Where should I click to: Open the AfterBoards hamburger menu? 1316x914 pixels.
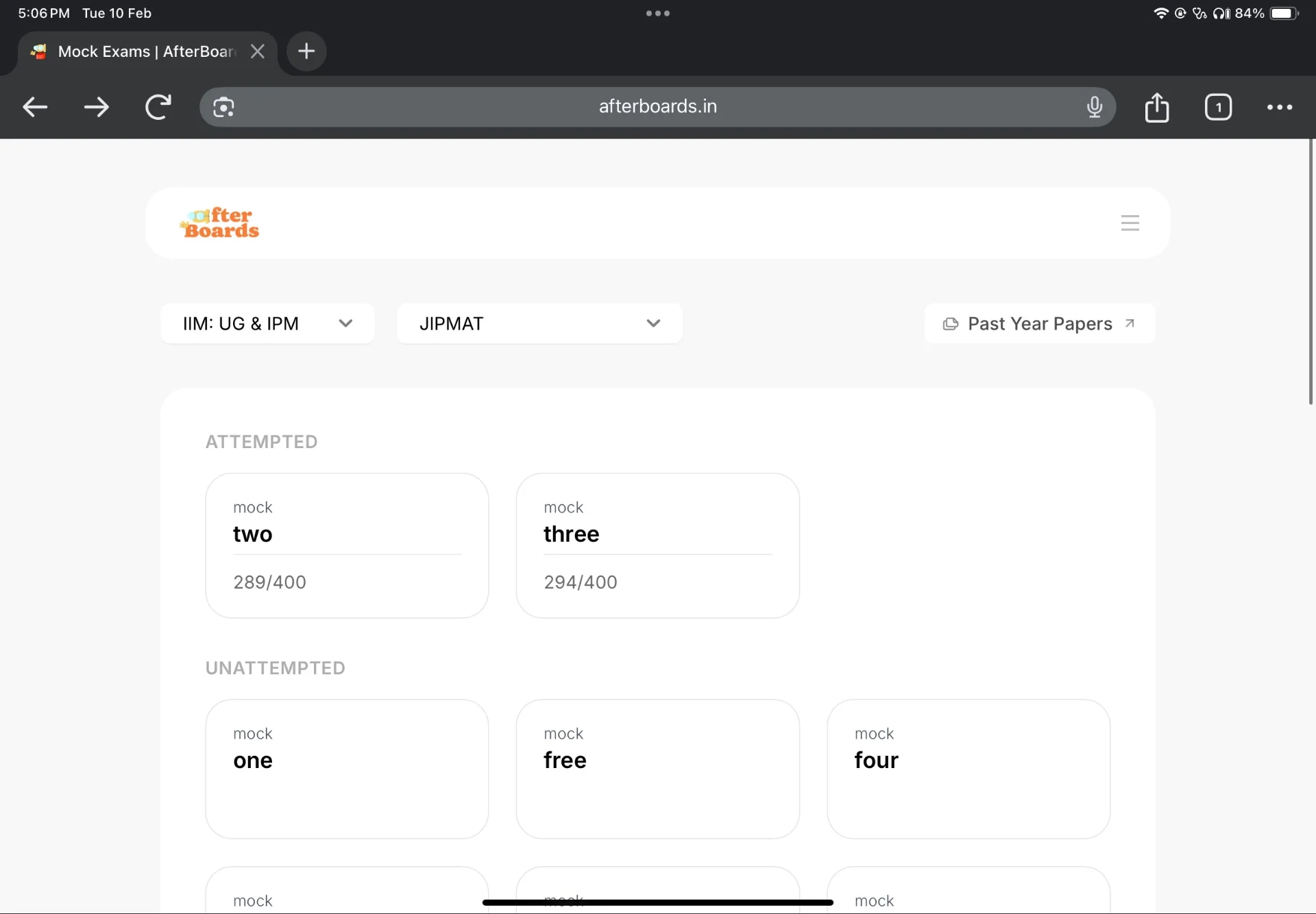click(1130, 223)
